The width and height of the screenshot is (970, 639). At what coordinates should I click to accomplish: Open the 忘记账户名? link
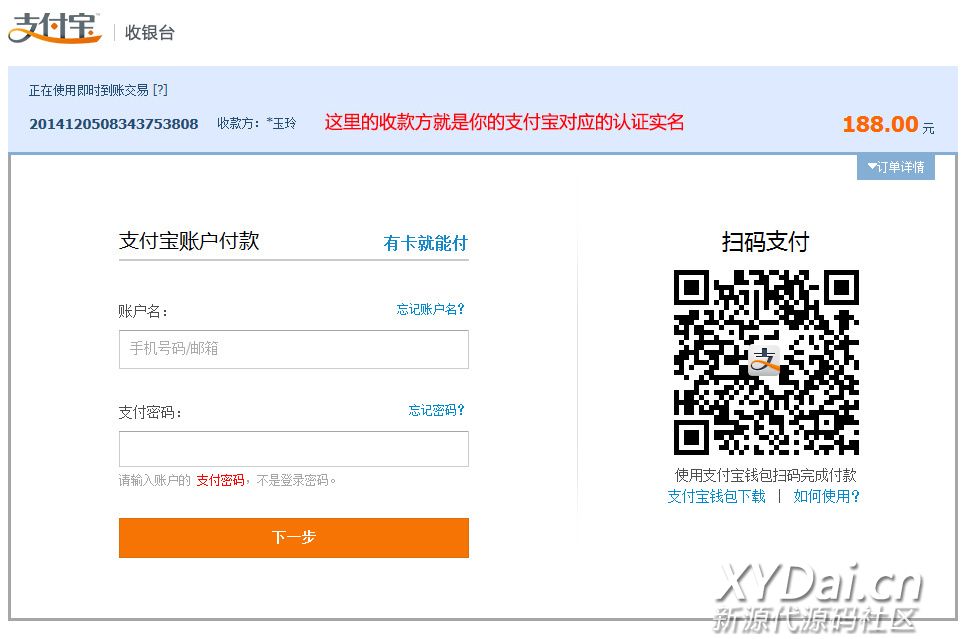430,310
